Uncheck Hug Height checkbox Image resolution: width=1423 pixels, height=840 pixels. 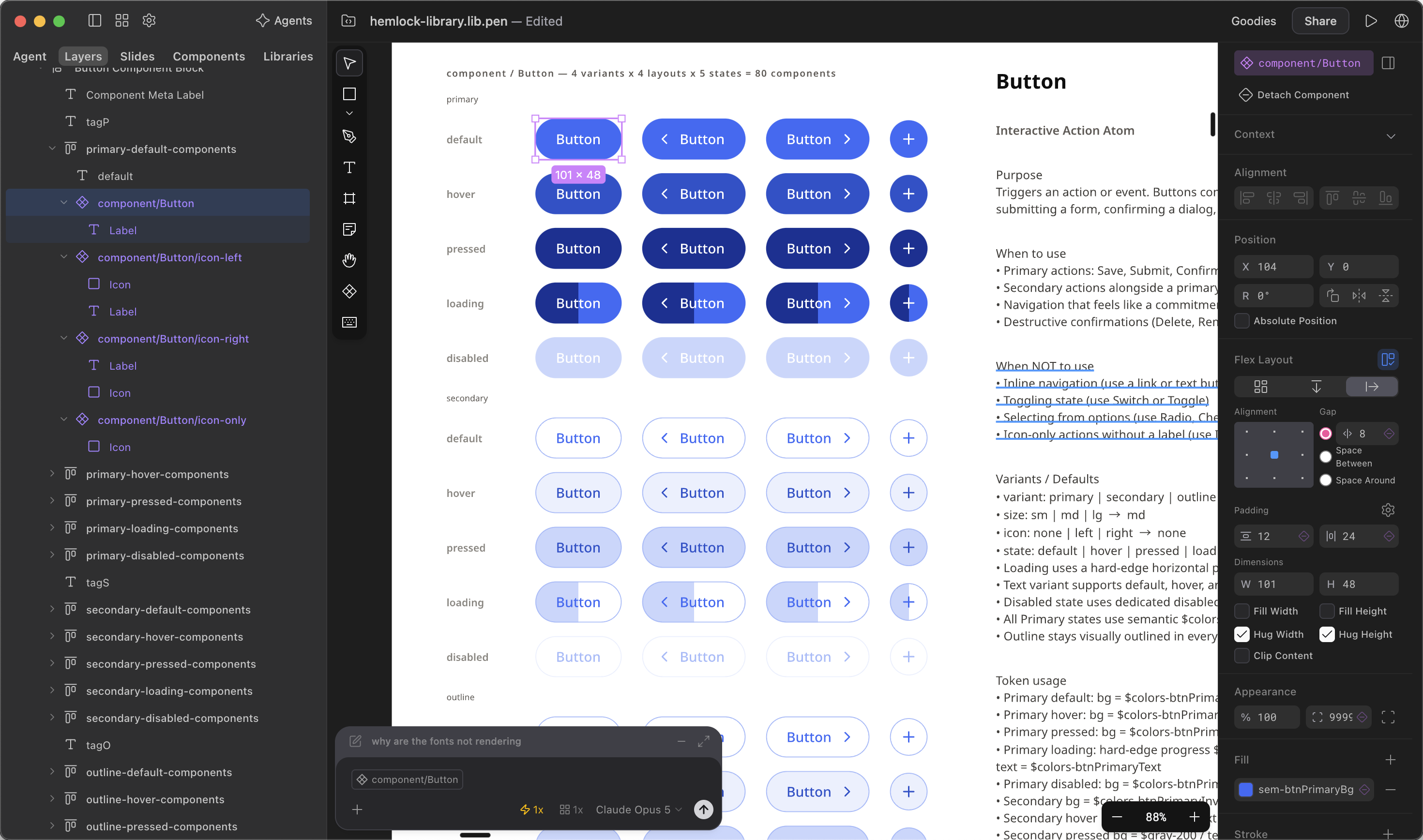[1327, 634]
